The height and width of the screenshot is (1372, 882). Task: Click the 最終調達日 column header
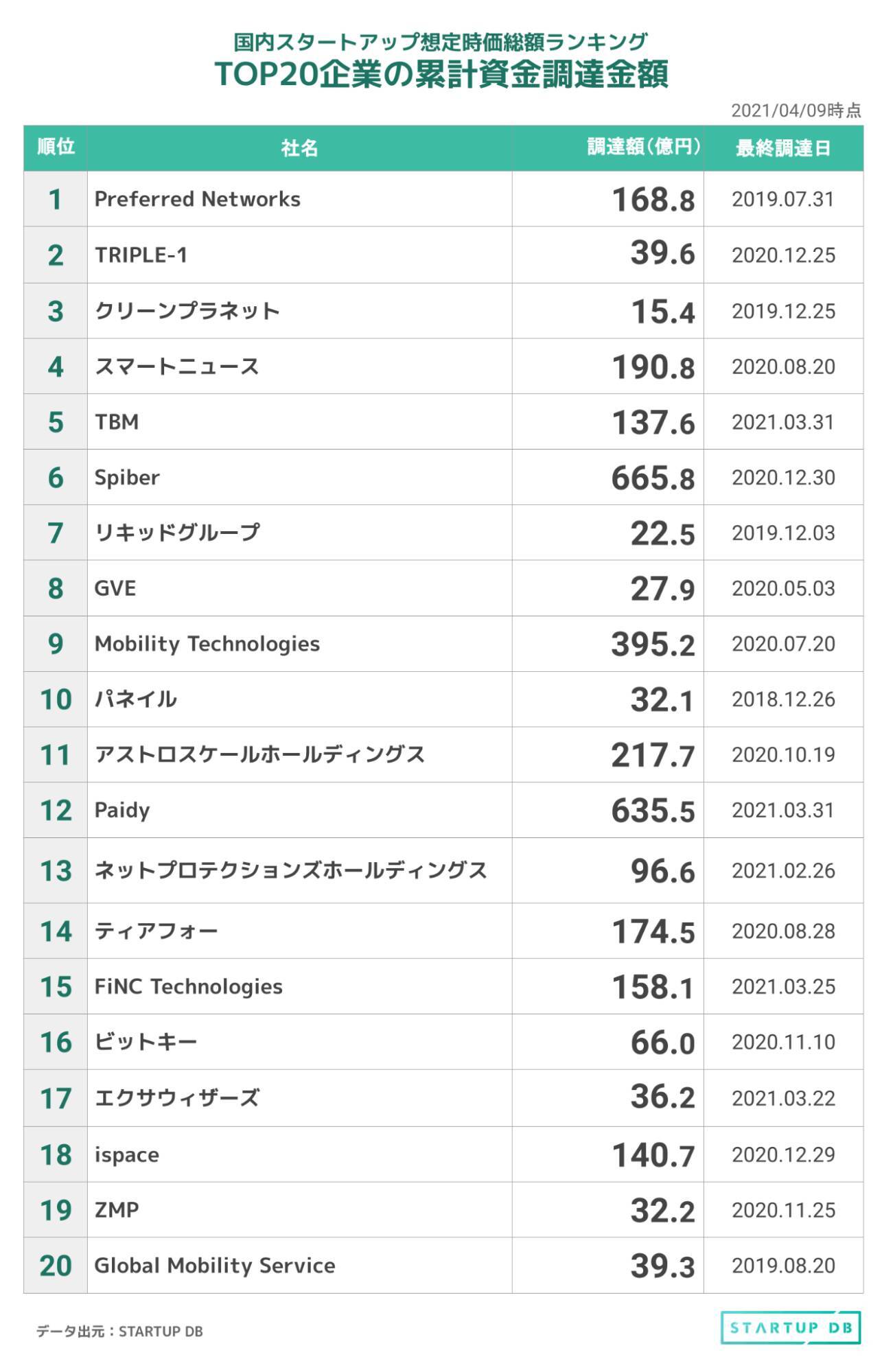click(x=783, y=148)
